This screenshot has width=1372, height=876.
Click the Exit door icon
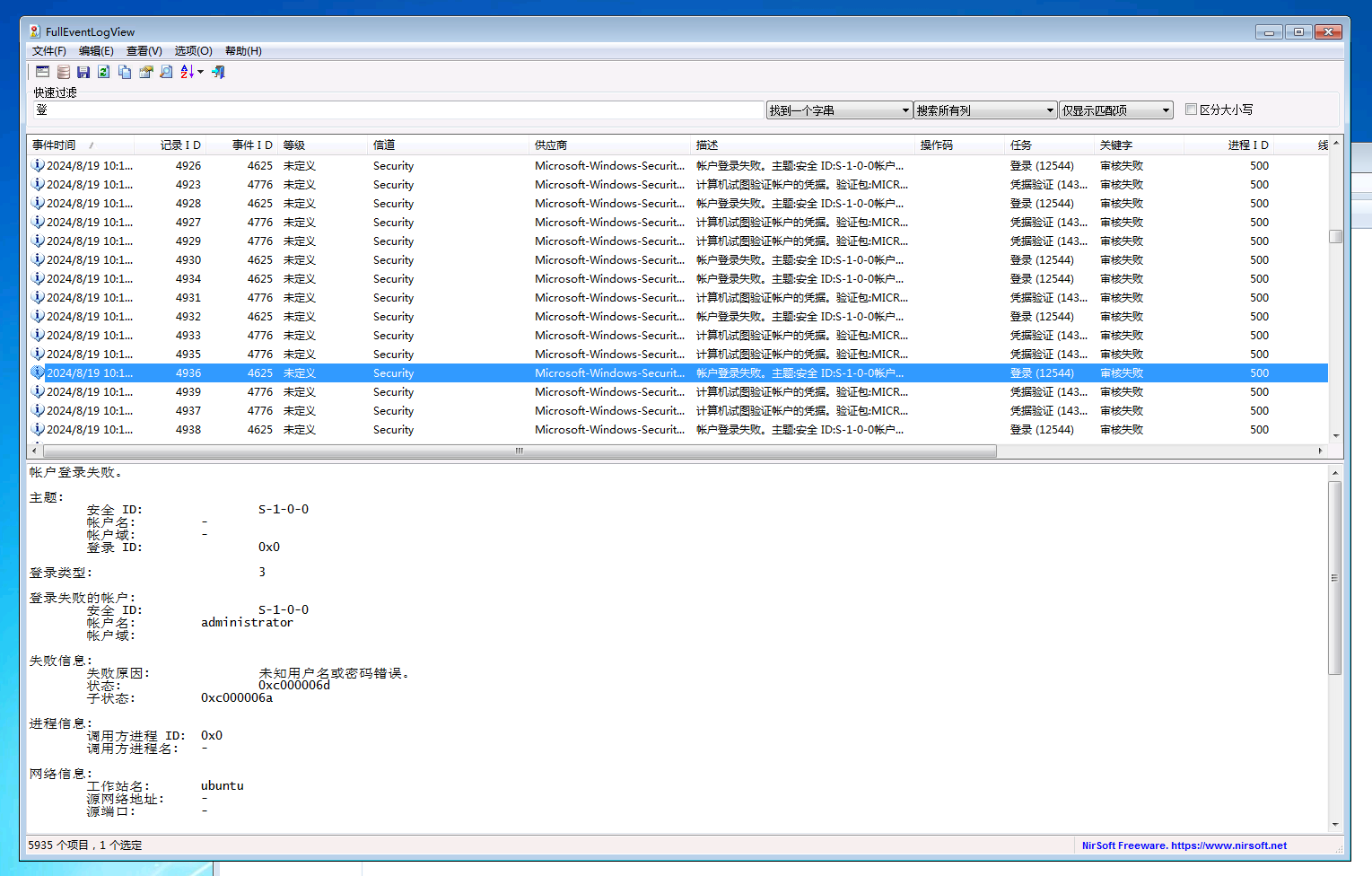(x=218, y=72)
